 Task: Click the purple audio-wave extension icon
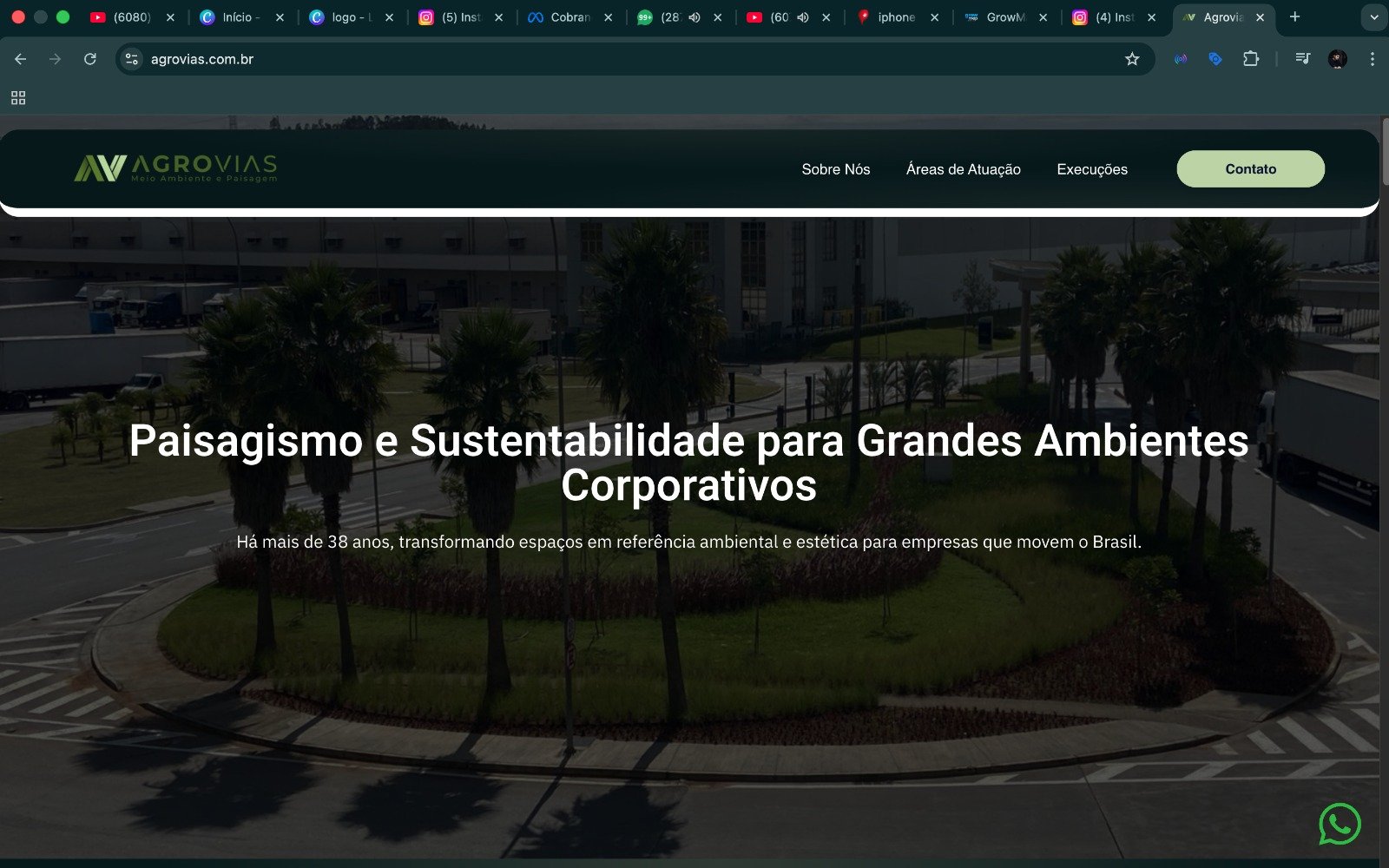point(1180,59)
